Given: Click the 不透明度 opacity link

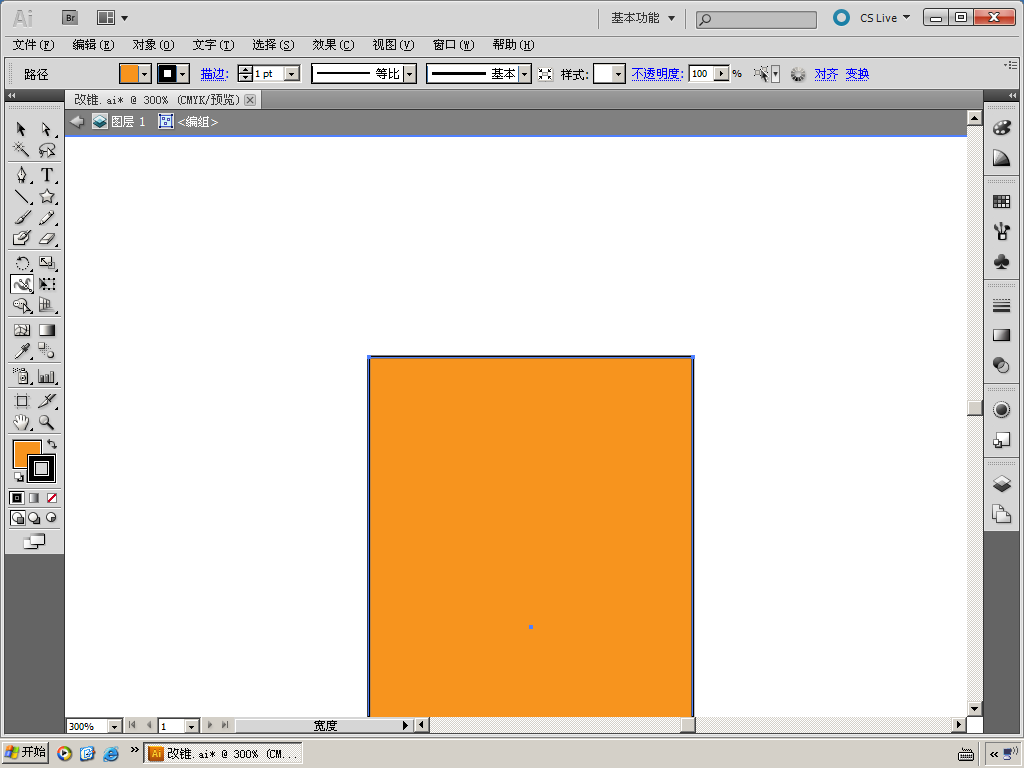Looking at the screenshot, I should pyautogui.click(x=657, y=74).
